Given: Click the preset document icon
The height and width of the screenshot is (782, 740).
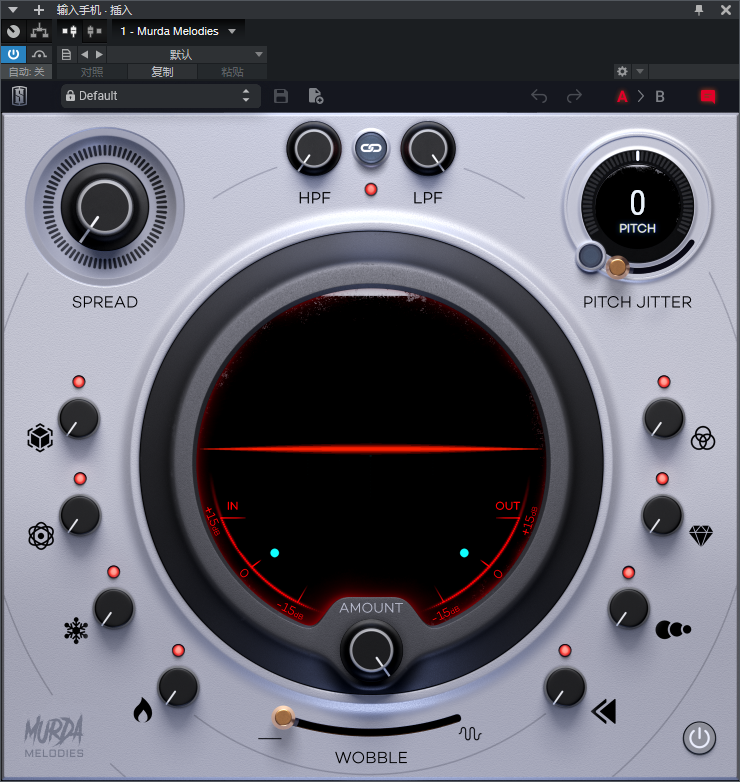Looking at the screenshot, I should click(x=66, y=54).
